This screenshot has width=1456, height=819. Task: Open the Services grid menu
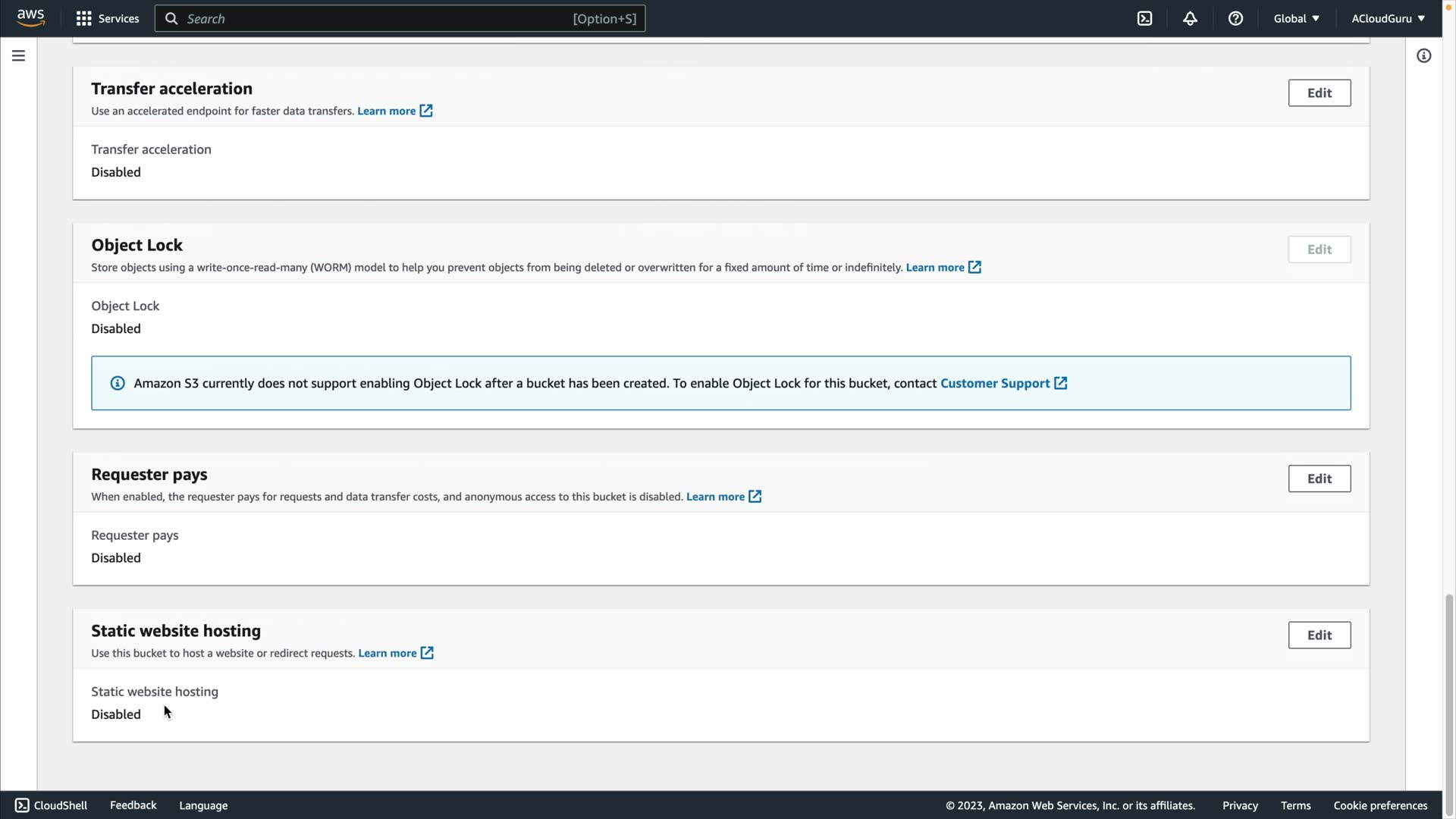[84, 19]
